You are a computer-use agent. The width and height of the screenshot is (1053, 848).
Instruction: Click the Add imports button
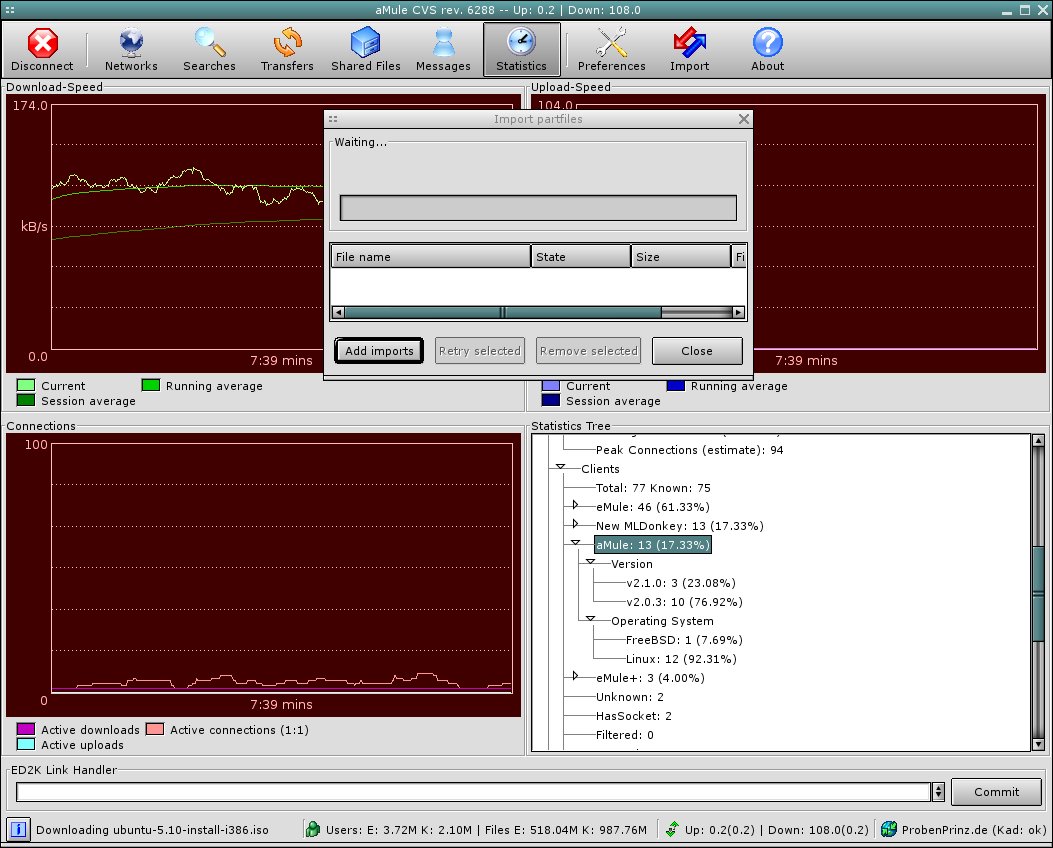(379, 350)
